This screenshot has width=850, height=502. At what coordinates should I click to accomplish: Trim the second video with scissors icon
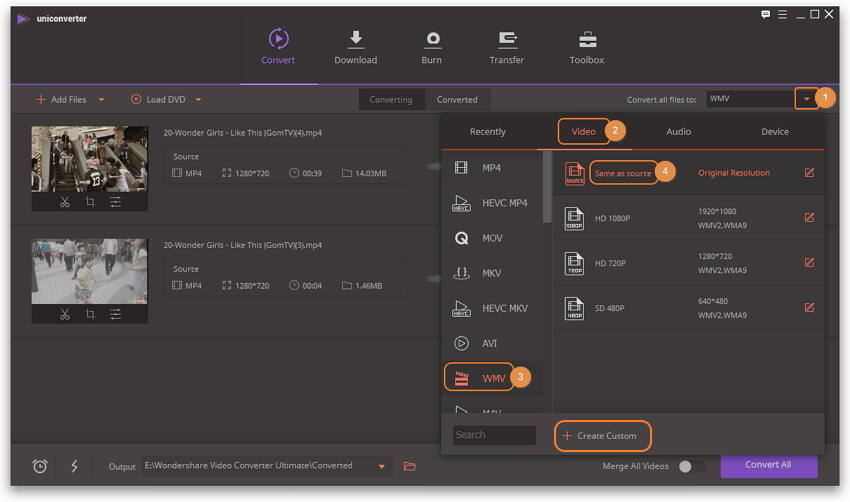pyautogui.click(x=65, y=314)
